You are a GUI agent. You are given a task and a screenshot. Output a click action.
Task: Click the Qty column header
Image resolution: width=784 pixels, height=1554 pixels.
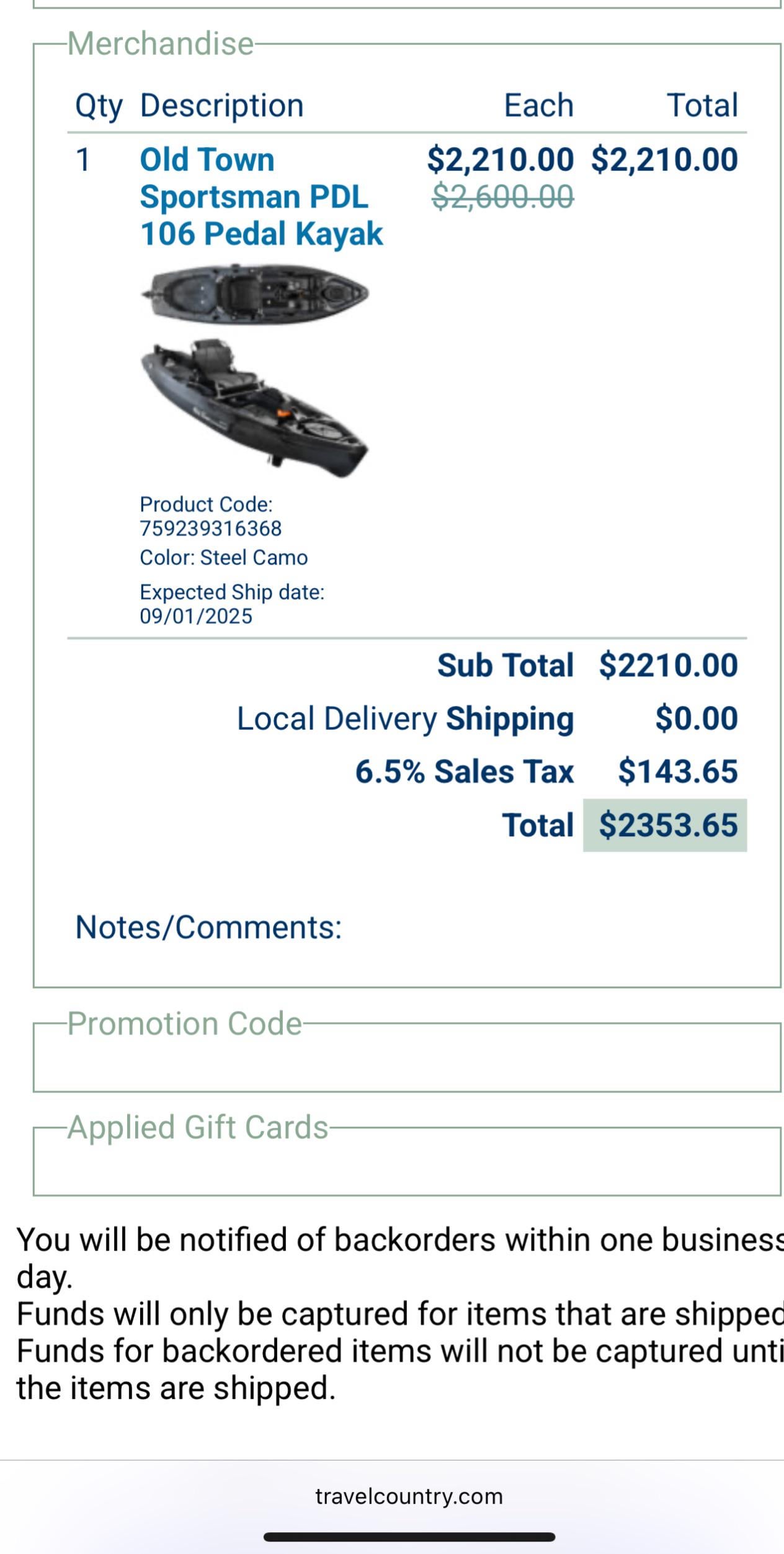click(x=99, y=106)
